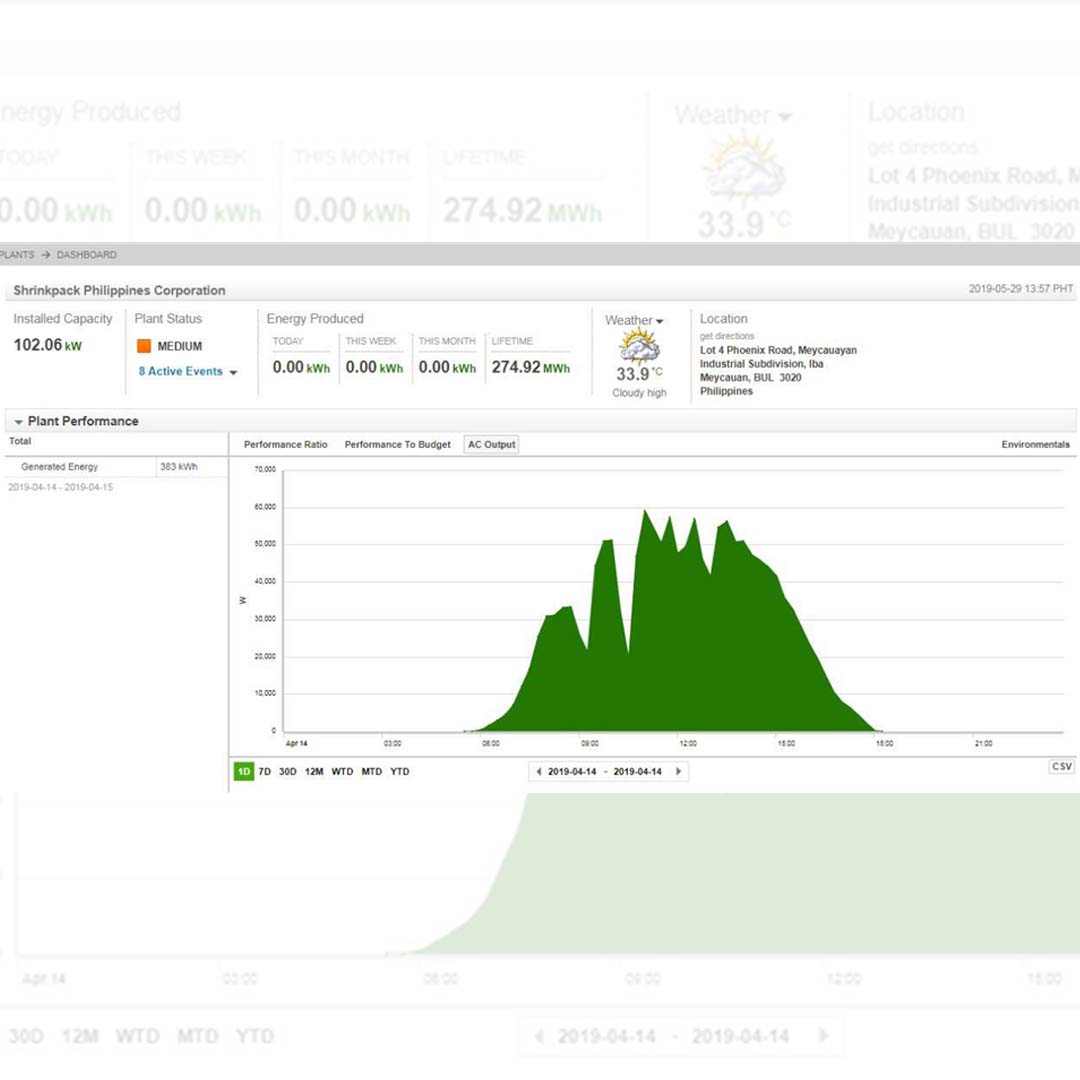Image resolution: width=1080 pixels, height=1080 pixels.
Task: Expand the 8 Active Events dropdown
Action: (188, 371)
